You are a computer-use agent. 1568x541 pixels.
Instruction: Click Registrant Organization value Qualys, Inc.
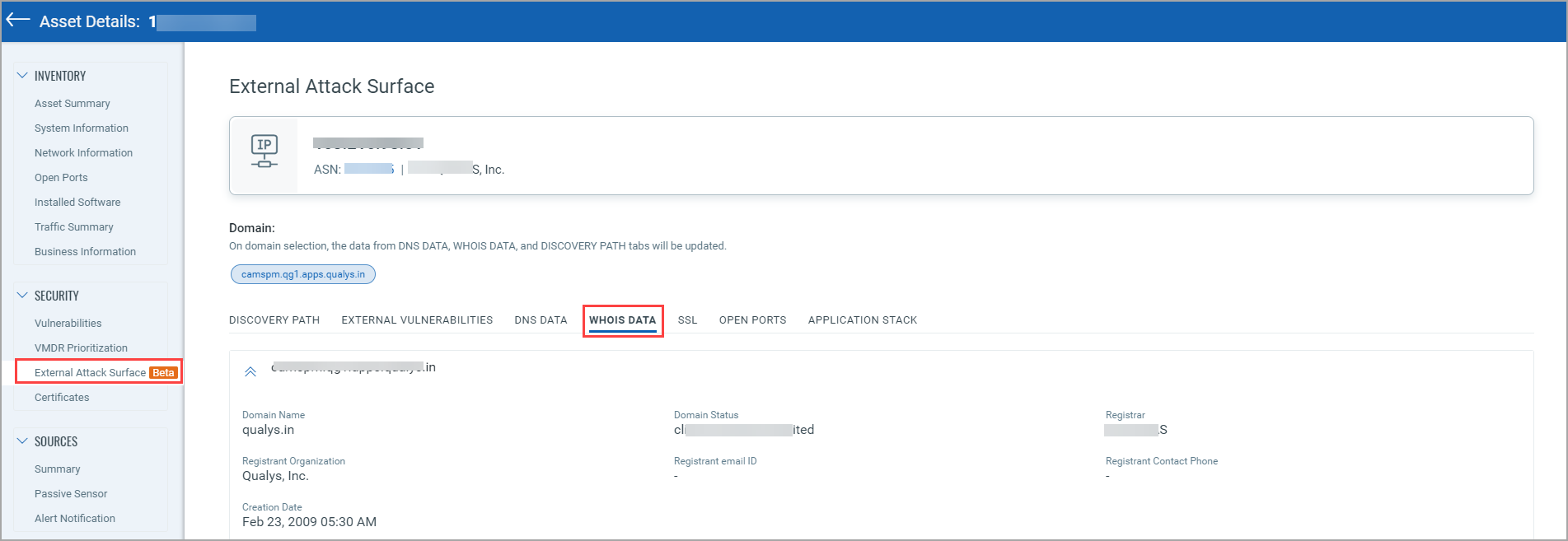point(275,476)
